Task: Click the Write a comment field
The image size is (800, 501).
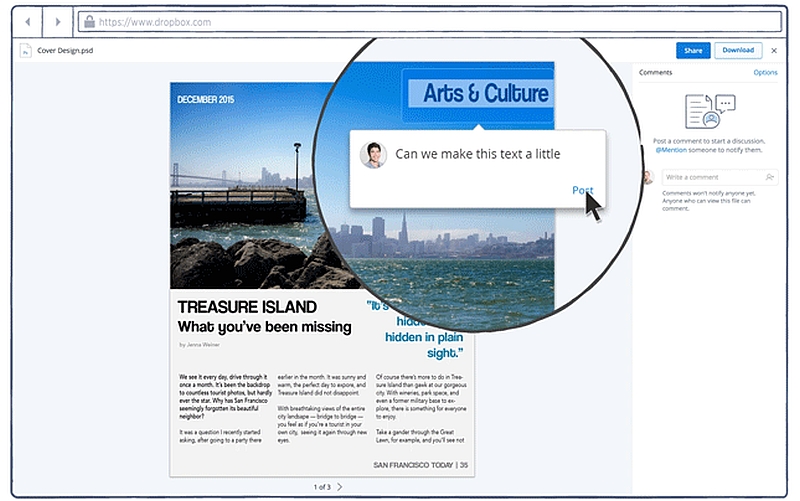Action: click(719, 177)
